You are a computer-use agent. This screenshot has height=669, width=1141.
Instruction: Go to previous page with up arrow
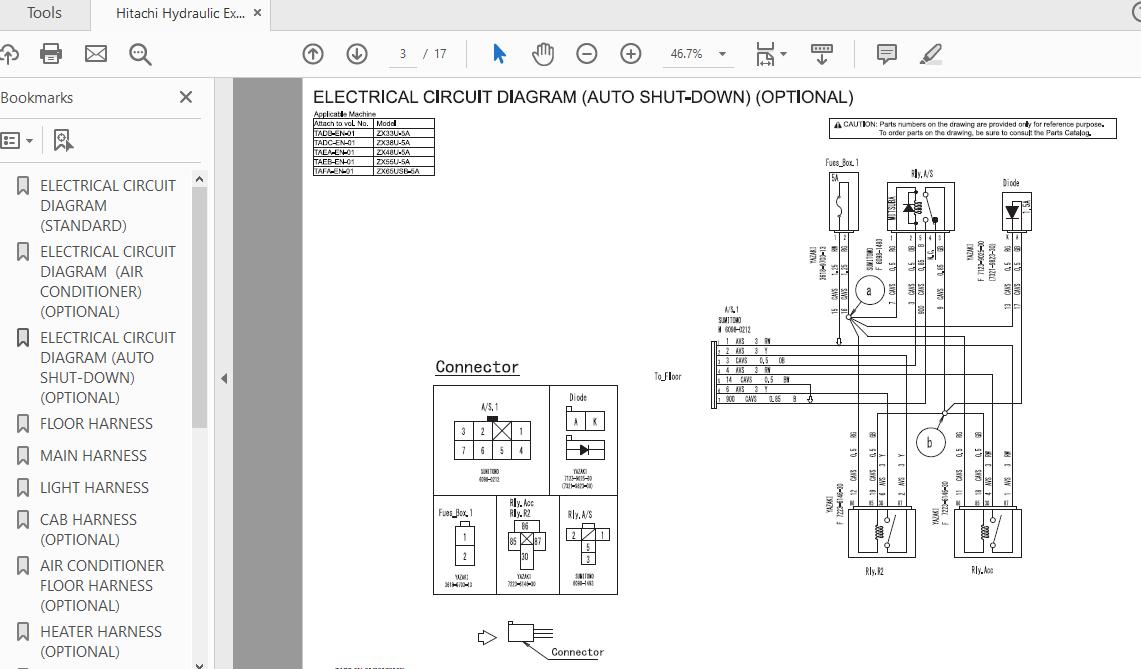(x=313, y=54)
